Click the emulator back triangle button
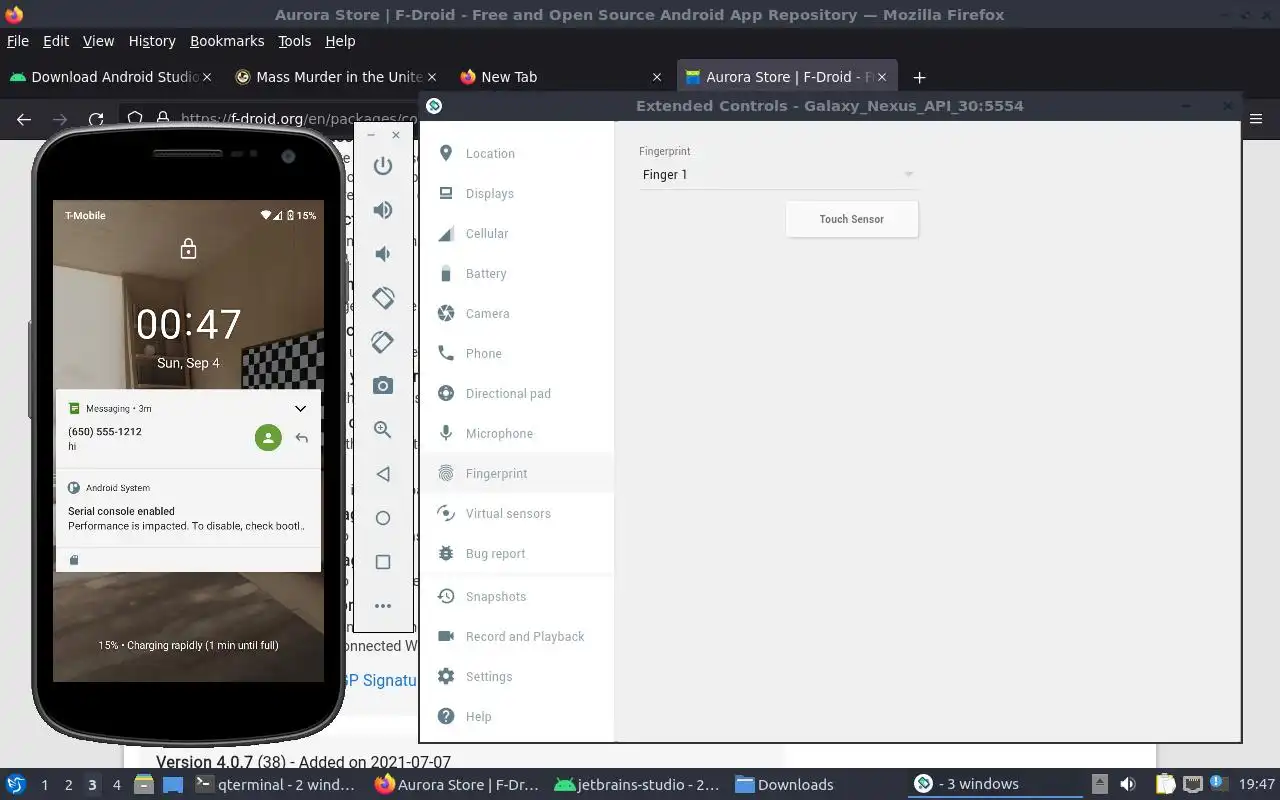1280x800 pixels. pos(383,474)
